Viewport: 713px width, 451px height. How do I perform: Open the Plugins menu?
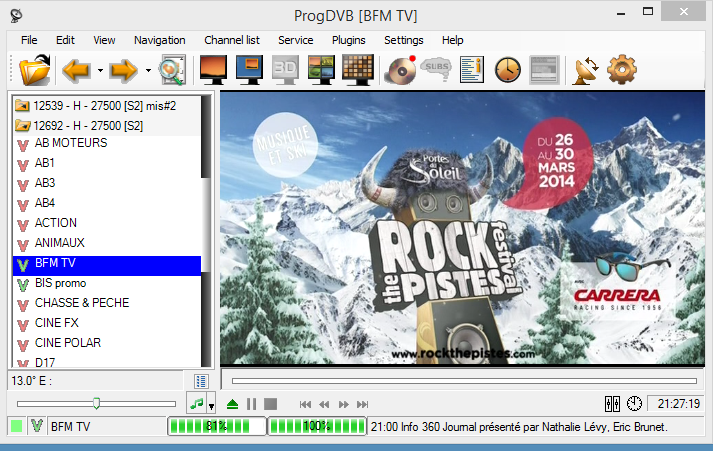348,40
